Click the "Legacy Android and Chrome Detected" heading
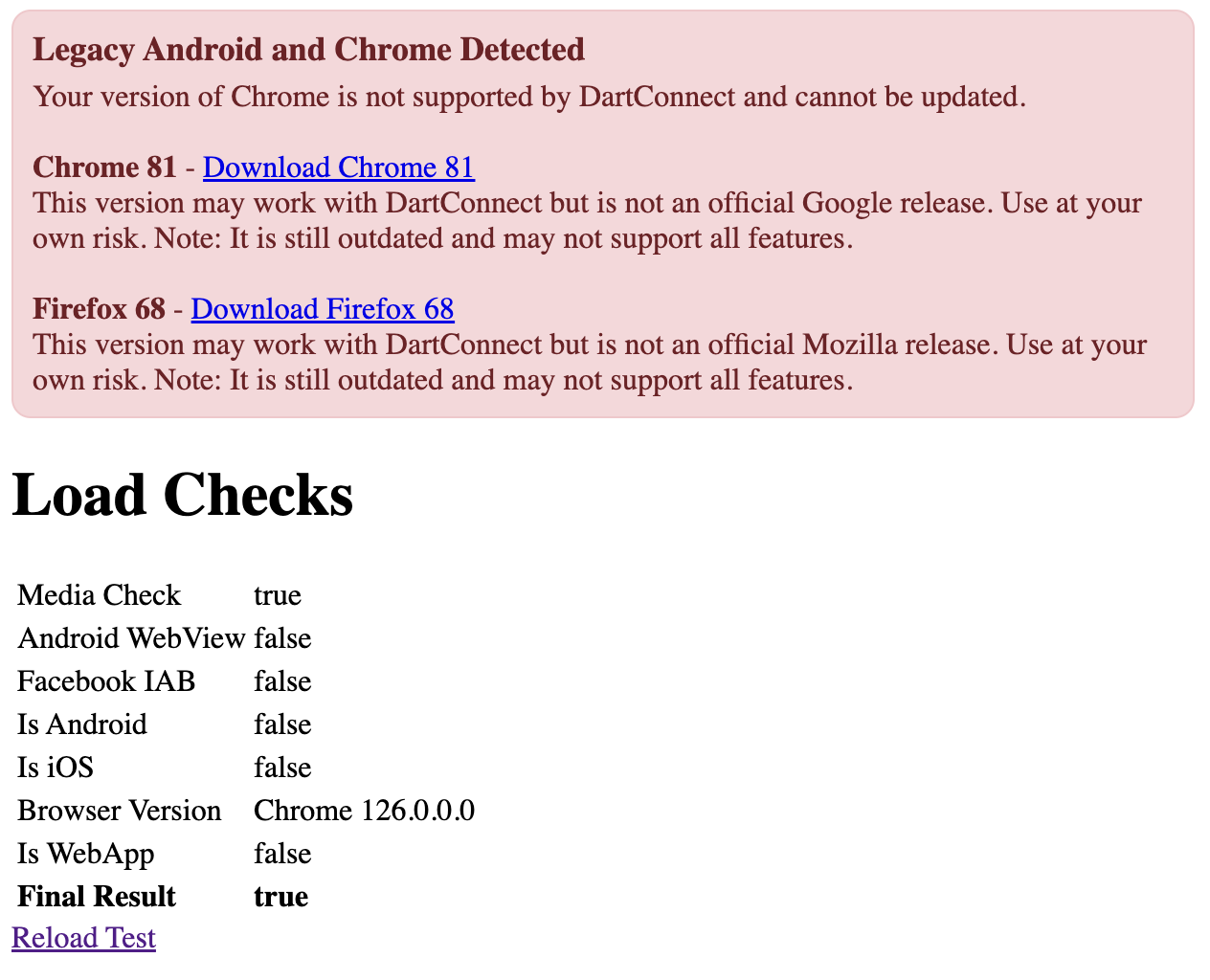This screenshot has height=980, width=1210. coord(308,50)
